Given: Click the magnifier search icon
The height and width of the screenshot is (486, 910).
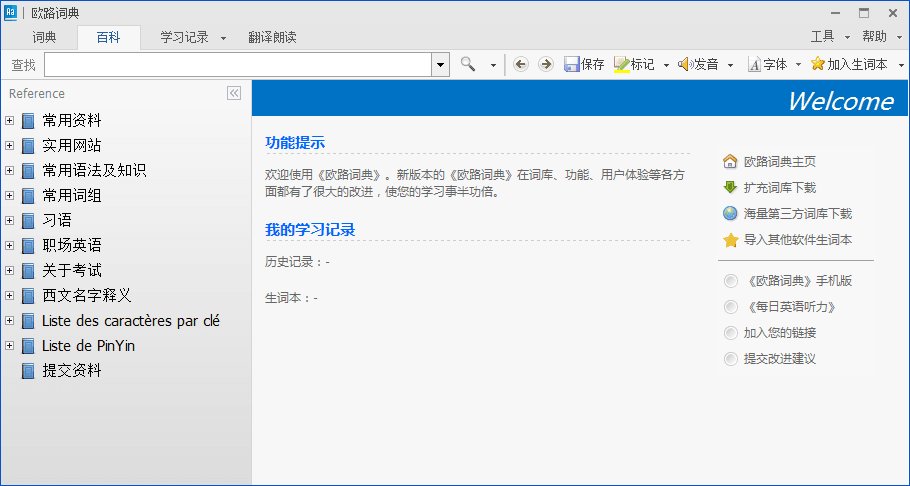Looking at the screenshot, I should pyautogui.click(x=468, y=64).
